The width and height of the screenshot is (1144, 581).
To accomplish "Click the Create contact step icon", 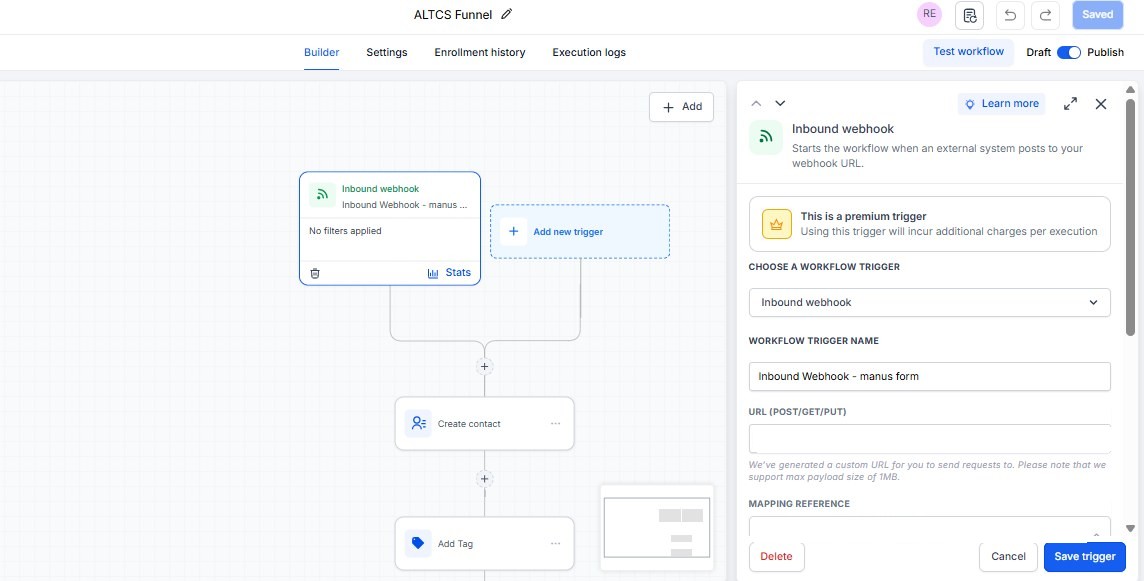I will (x=418, y=423).
